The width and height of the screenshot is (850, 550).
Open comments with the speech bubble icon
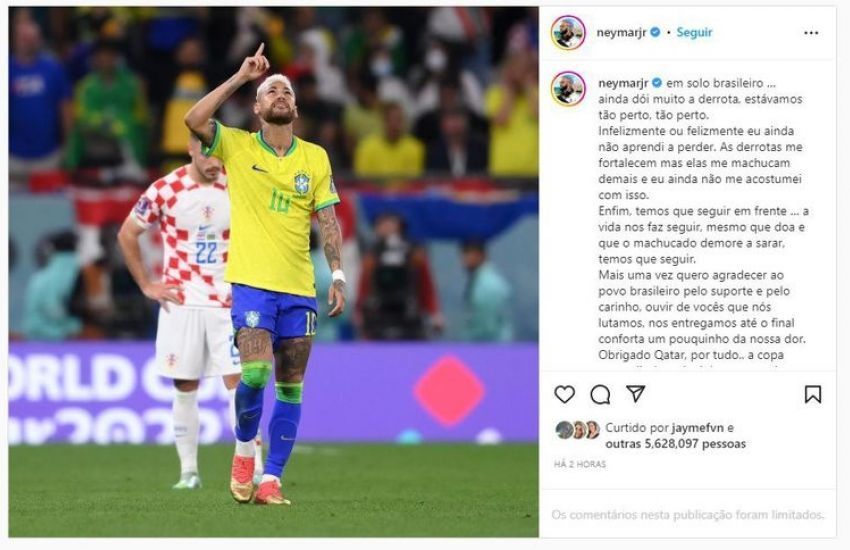[600, 394]
